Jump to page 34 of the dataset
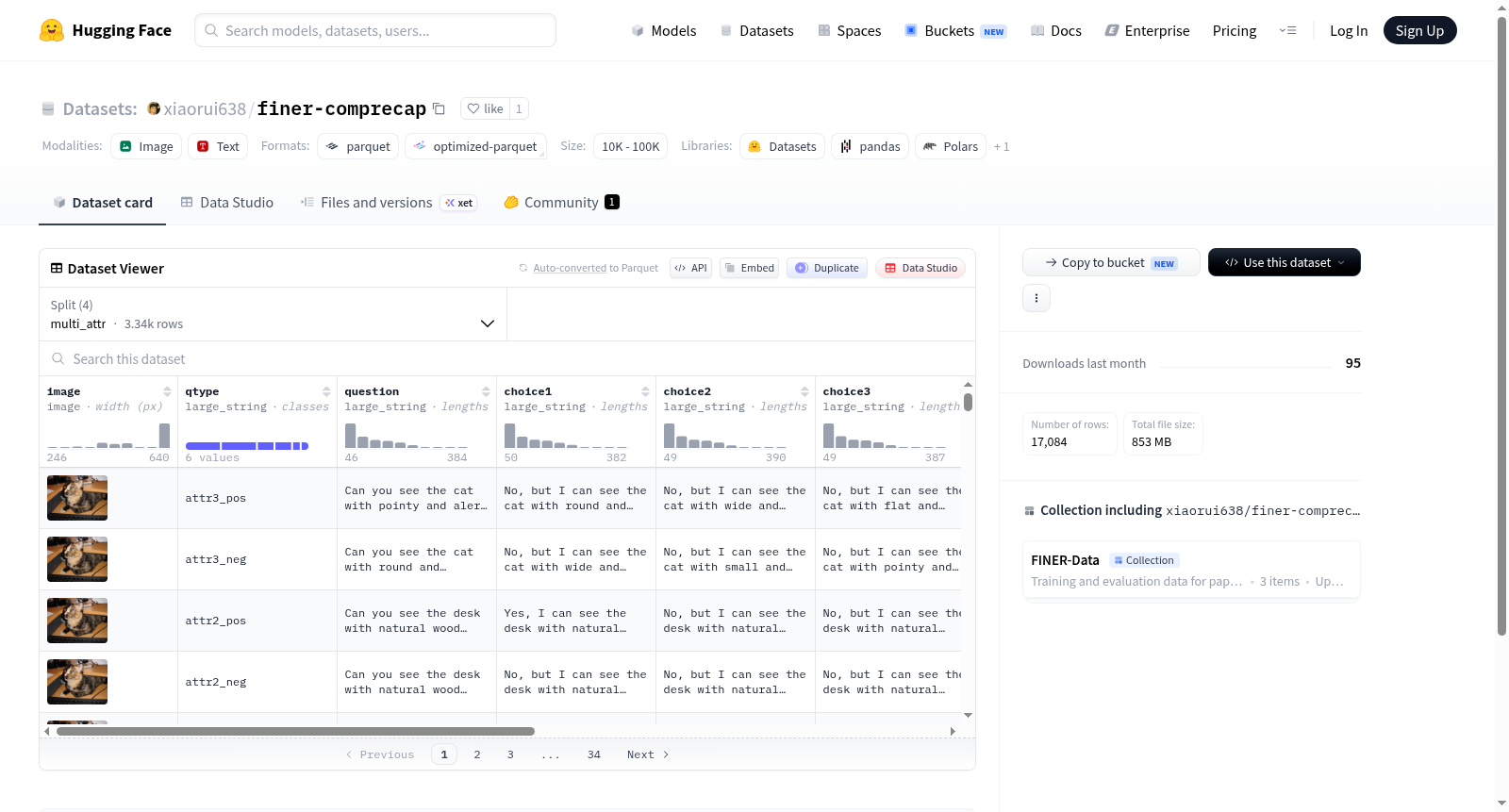This screenshot has width=1509, height=812. point(594,754)
